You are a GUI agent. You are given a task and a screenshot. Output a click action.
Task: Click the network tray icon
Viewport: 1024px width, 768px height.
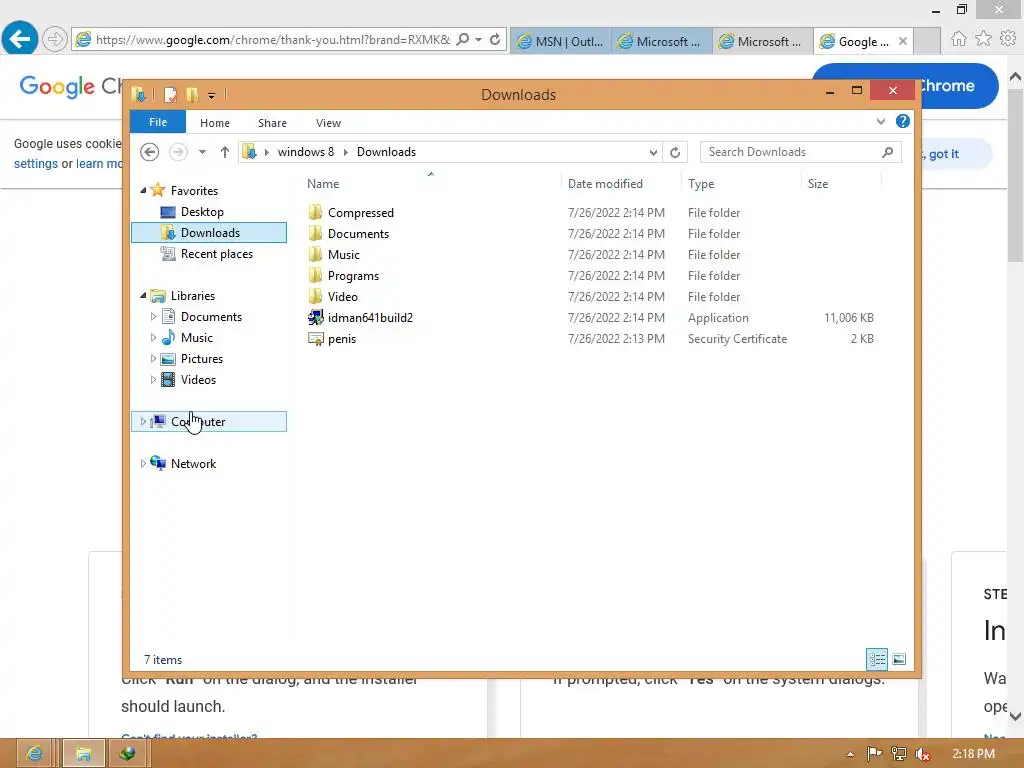point(899,754)
